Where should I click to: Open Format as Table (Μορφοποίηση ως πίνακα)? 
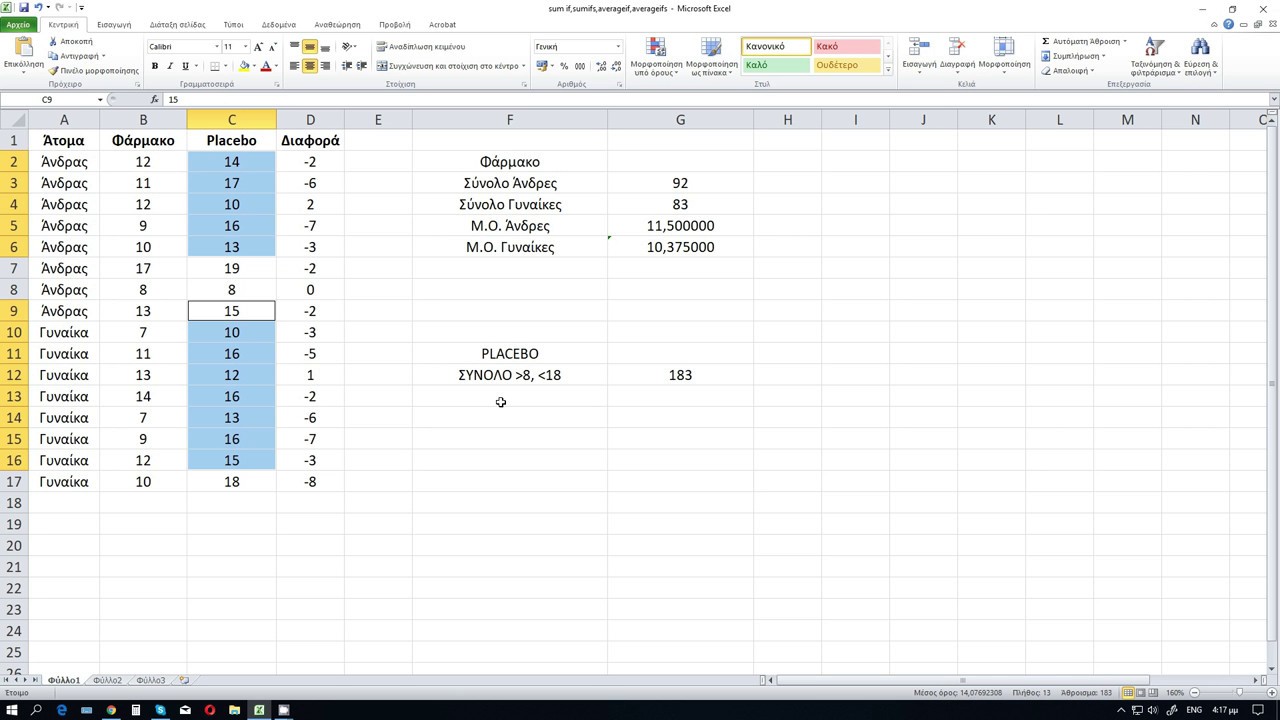pyautogui.click(x=711, y=57)
